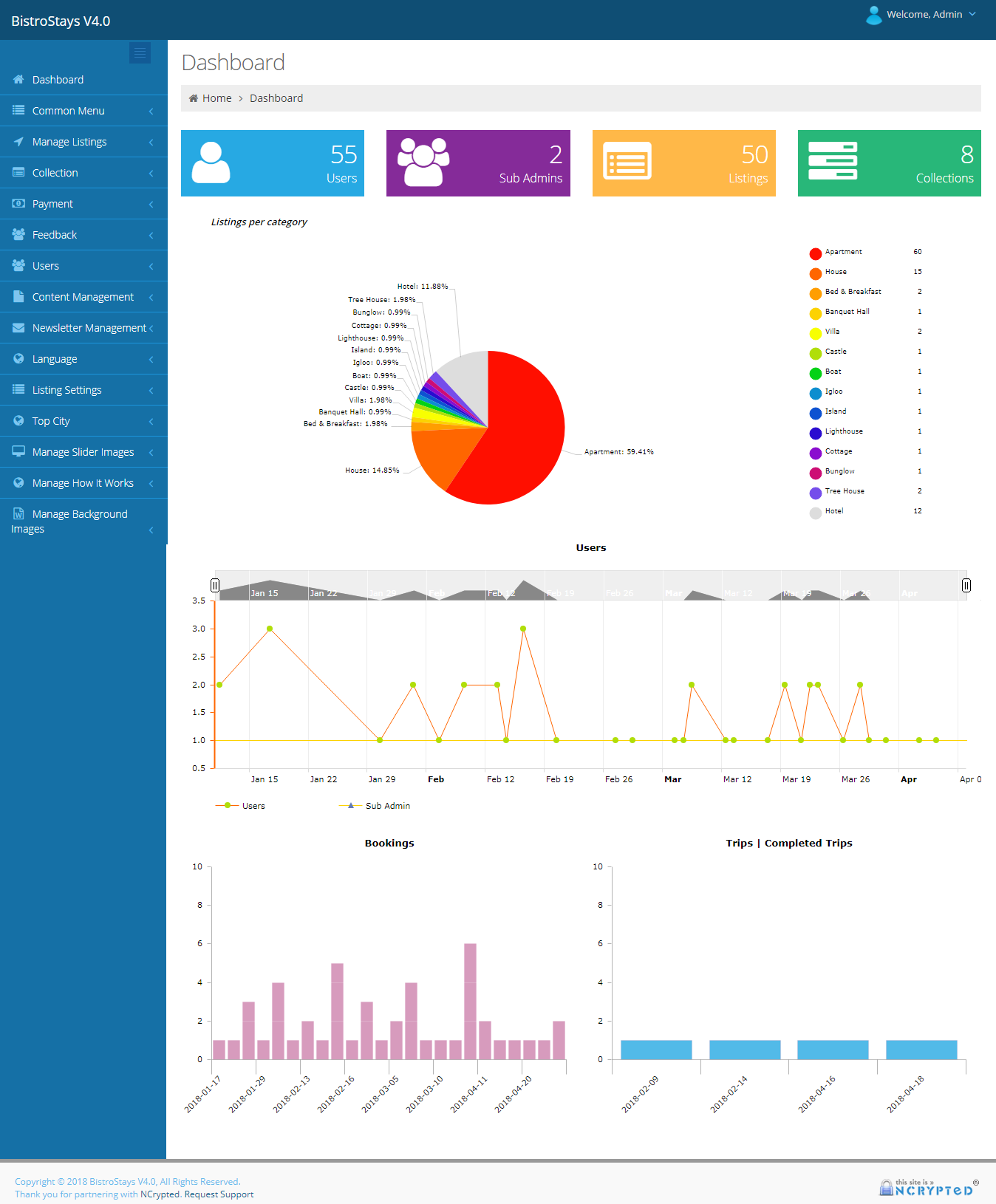Open the Top City menu item
996x1204 pixels.
(x=83, y=421)
